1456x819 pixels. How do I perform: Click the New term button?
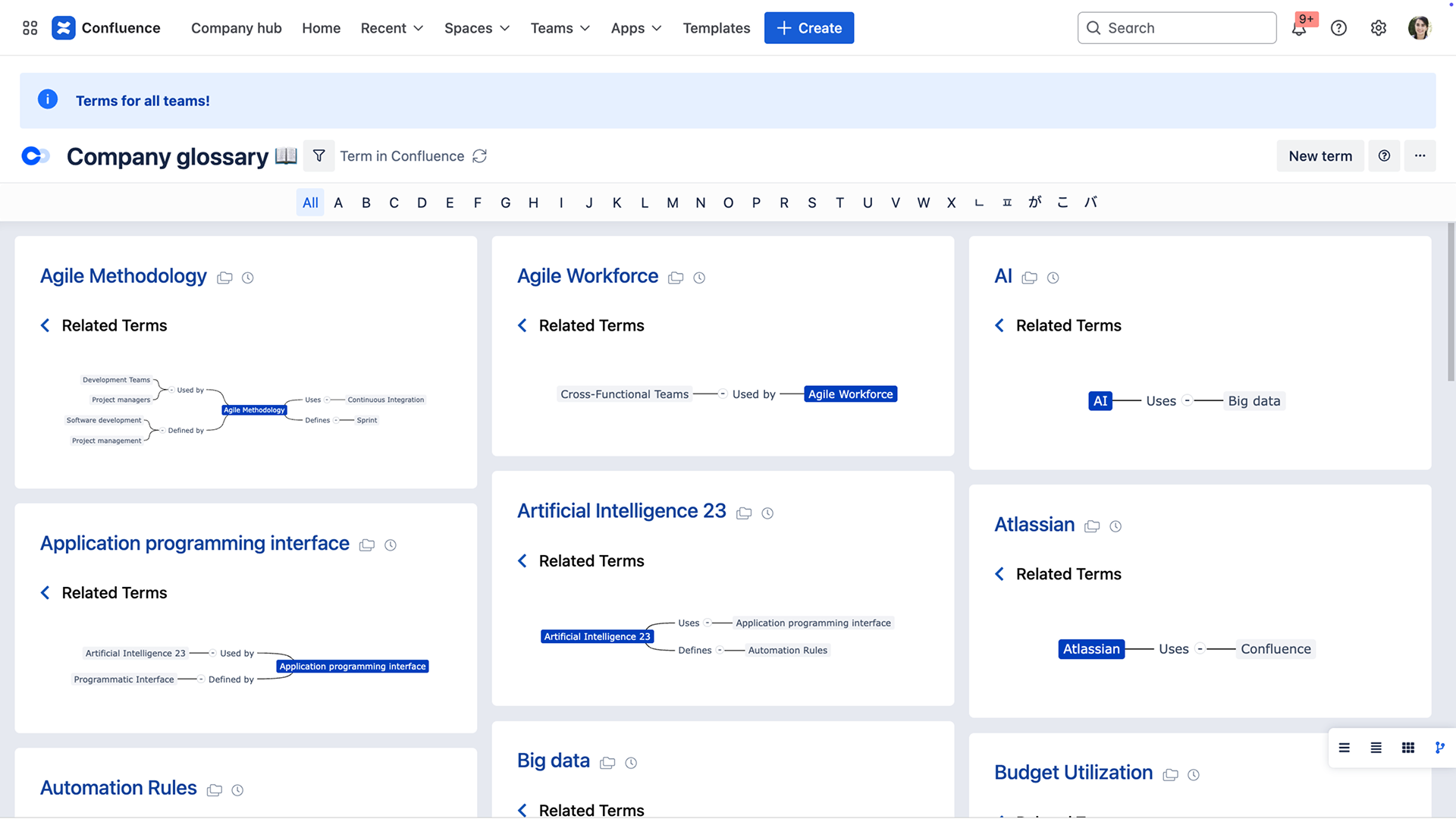(1320, 155)
